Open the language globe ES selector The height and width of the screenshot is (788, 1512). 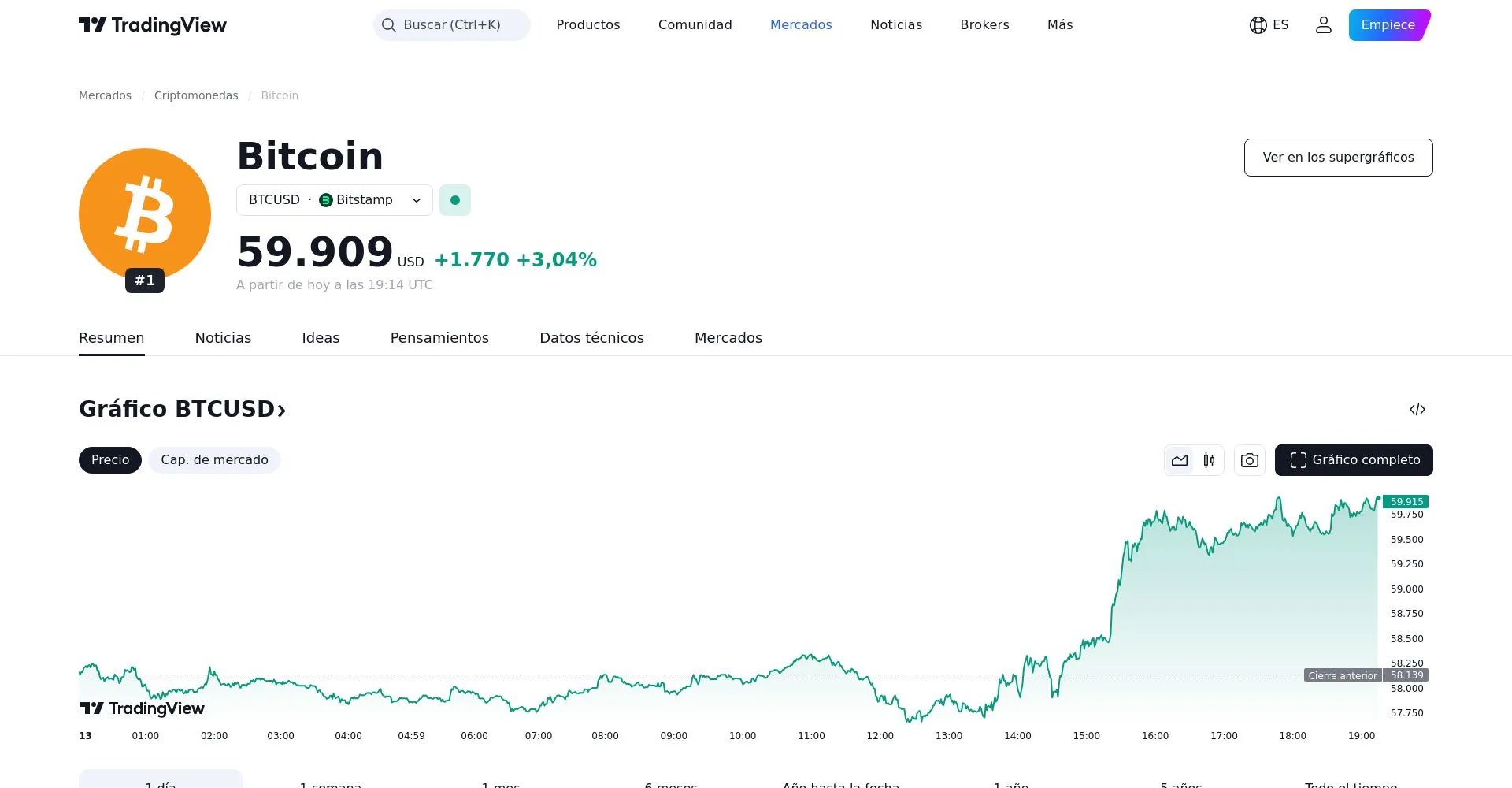[1269, 25]
